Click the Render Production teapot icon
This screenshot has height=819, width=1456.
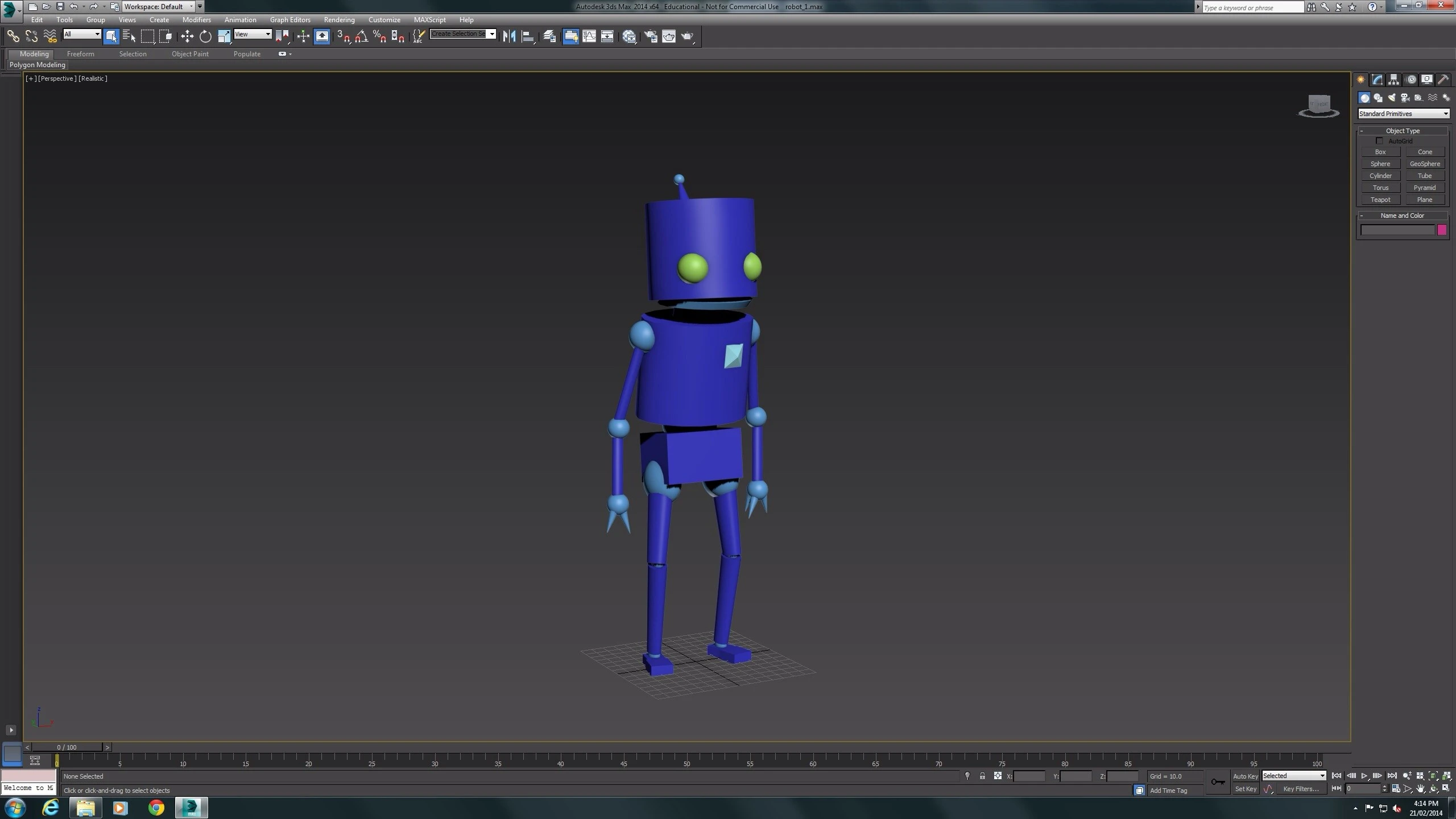click(688, 36)
